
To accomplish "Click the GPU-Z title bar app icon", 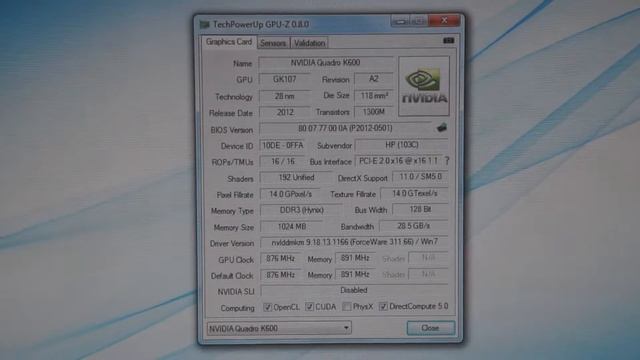I will click(x=204, y=24).
